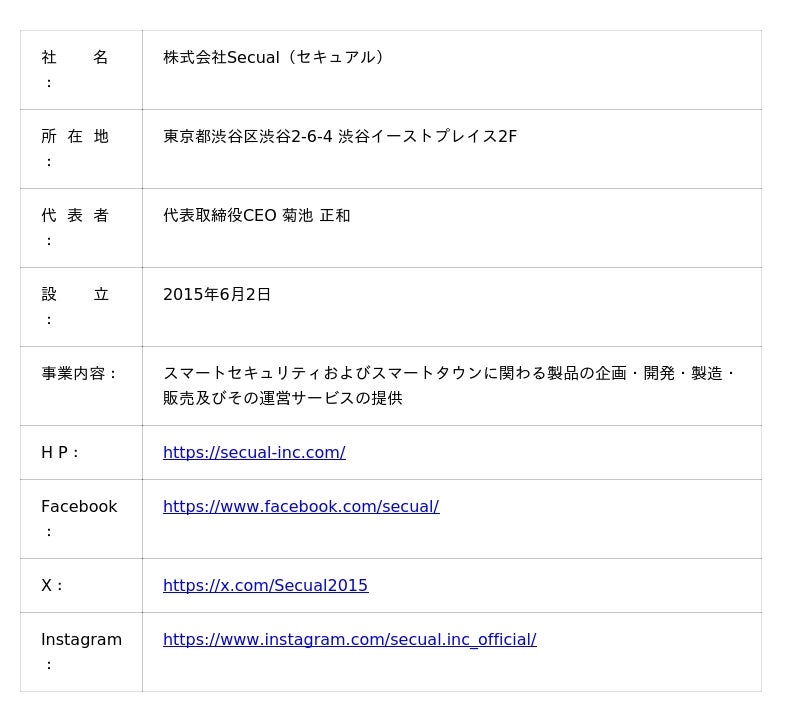Screen dimensions: 800x722
Task: Click the 設立 row label
Action: pyautogui.click(x=75, y=295)
